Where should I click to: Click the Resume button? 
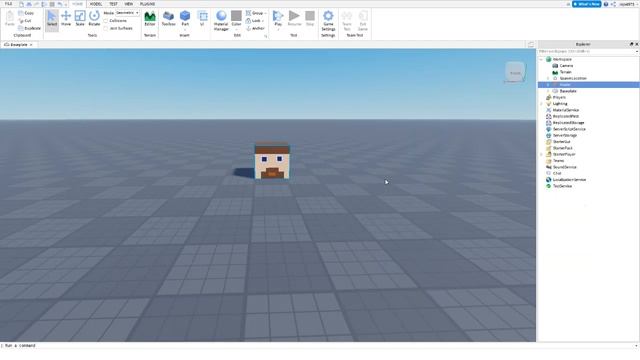294,19
